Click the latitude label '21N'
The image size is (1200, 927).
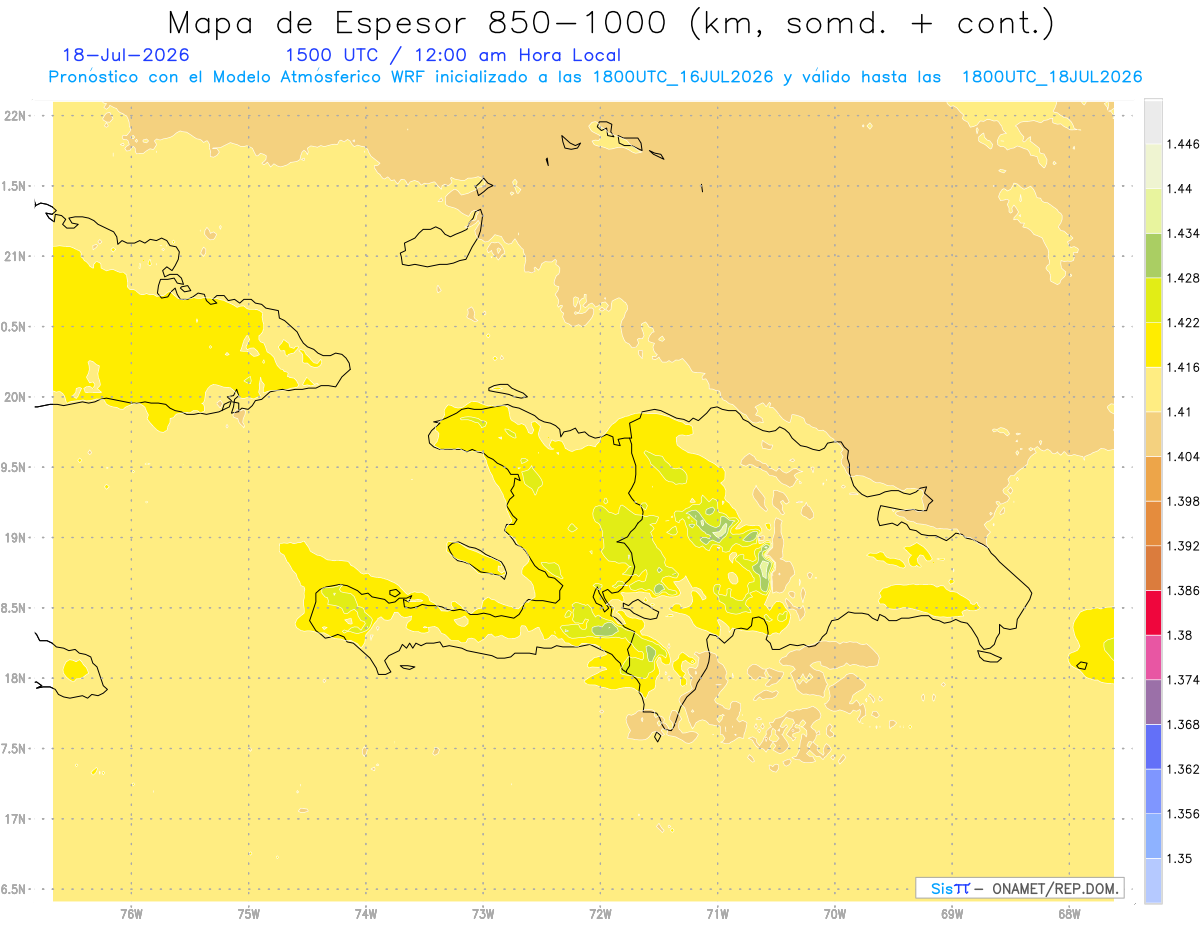[x=15, y=257]
